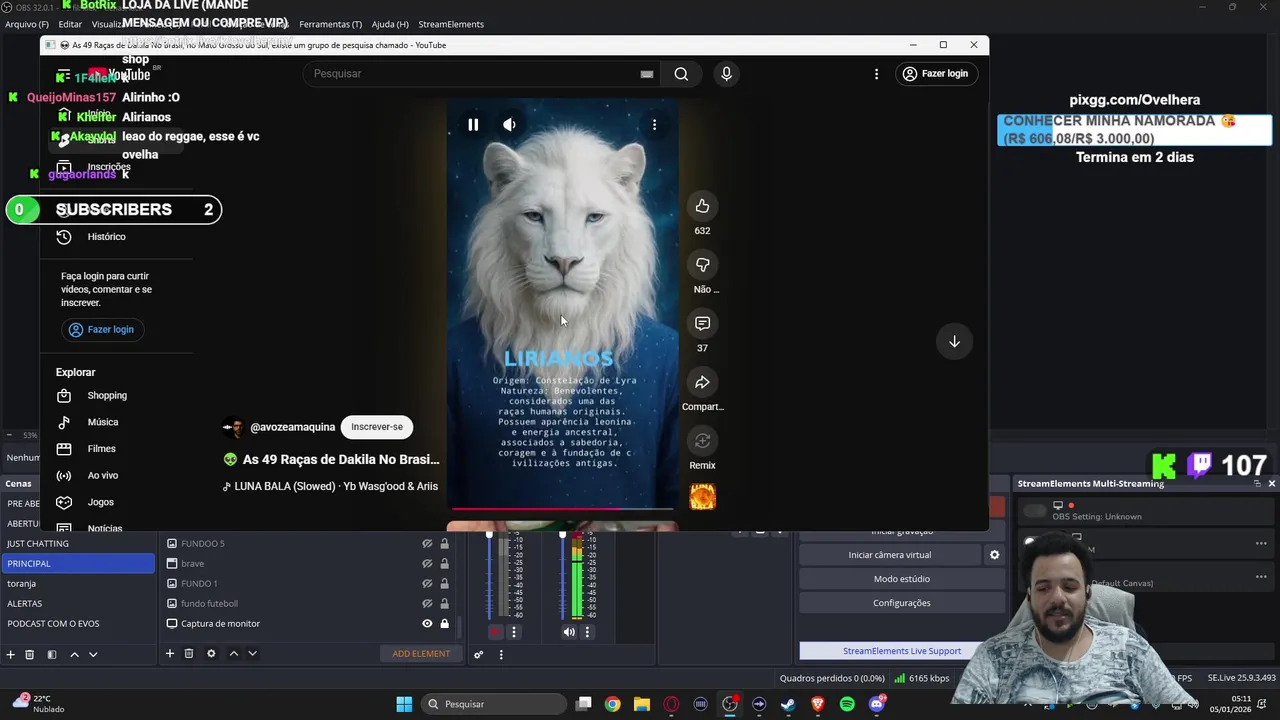Unlock the Captura de monitor source
Image resolution: width=1280 pixels, height=720 pixels.
[x=444, y=623]
